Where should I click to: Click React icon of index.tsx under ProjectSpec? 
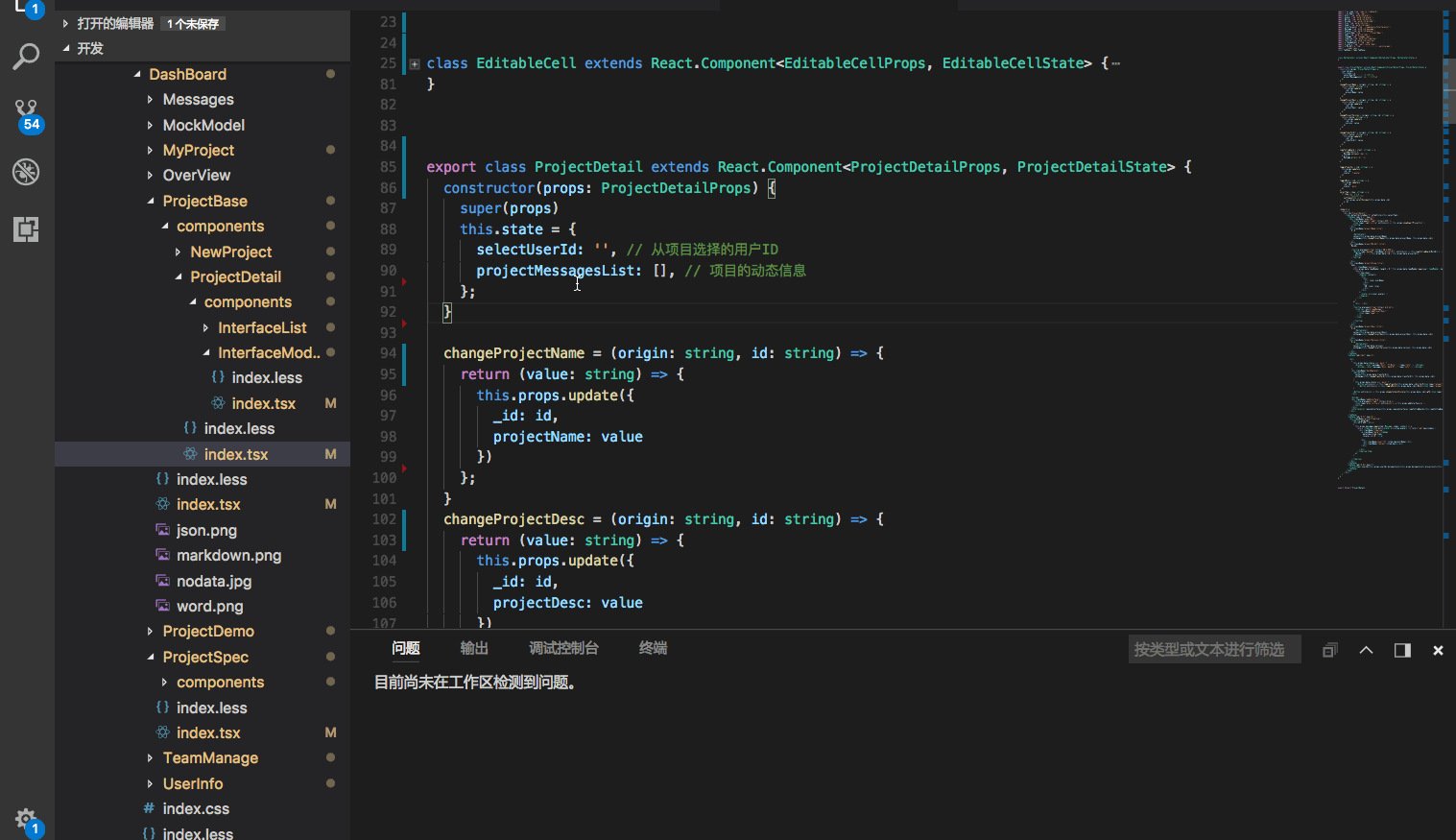click(163, 732)
